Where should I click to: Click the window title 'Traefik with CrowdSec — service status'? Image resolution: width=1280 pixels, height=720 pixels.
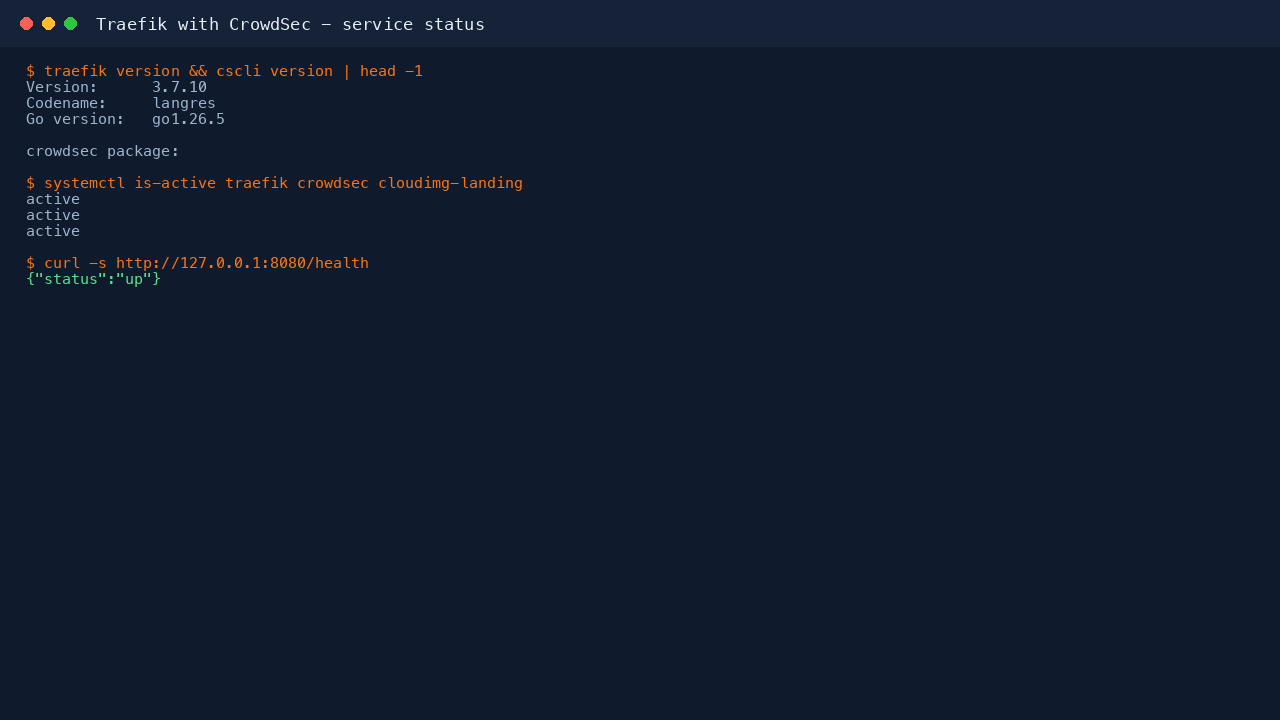(290, 24)
